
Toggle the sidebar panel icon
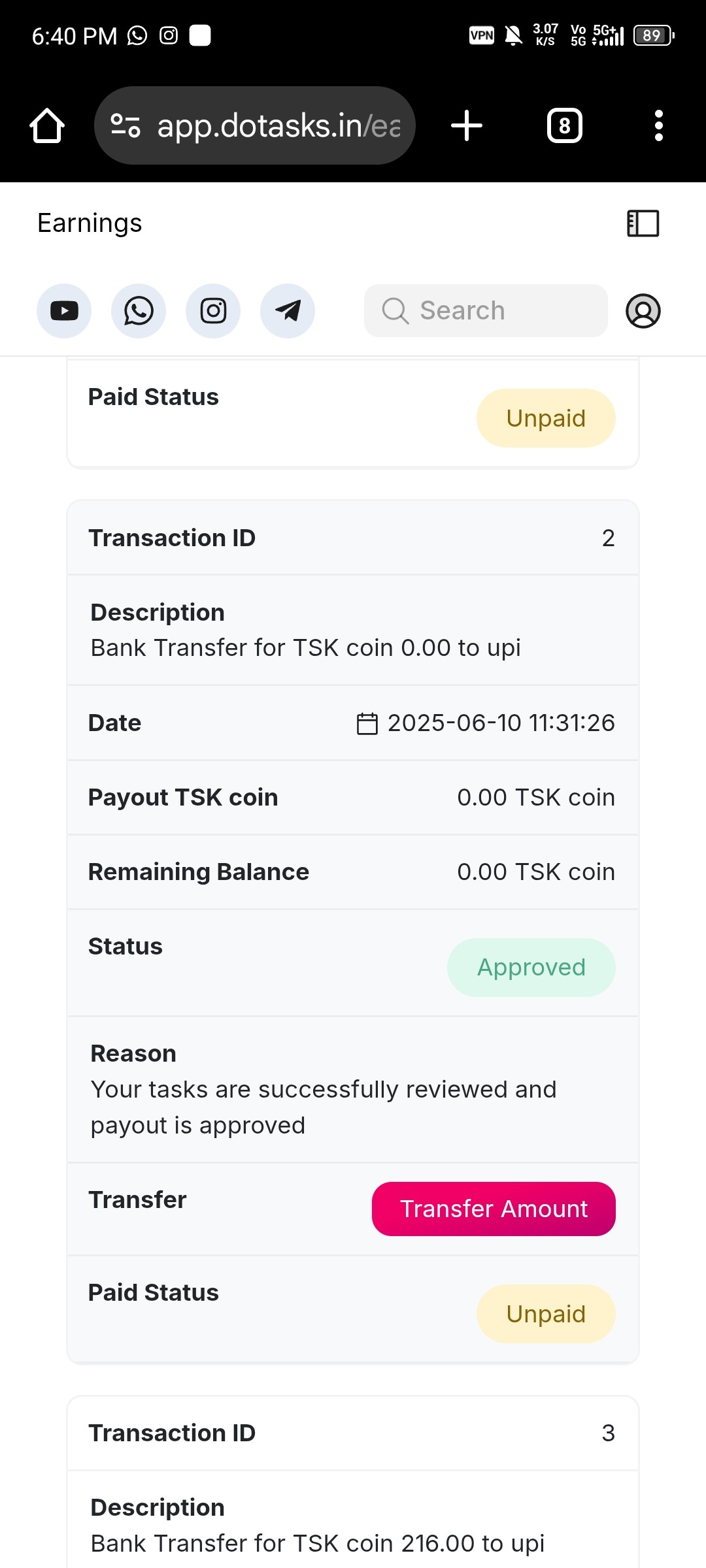click(643, 223)
